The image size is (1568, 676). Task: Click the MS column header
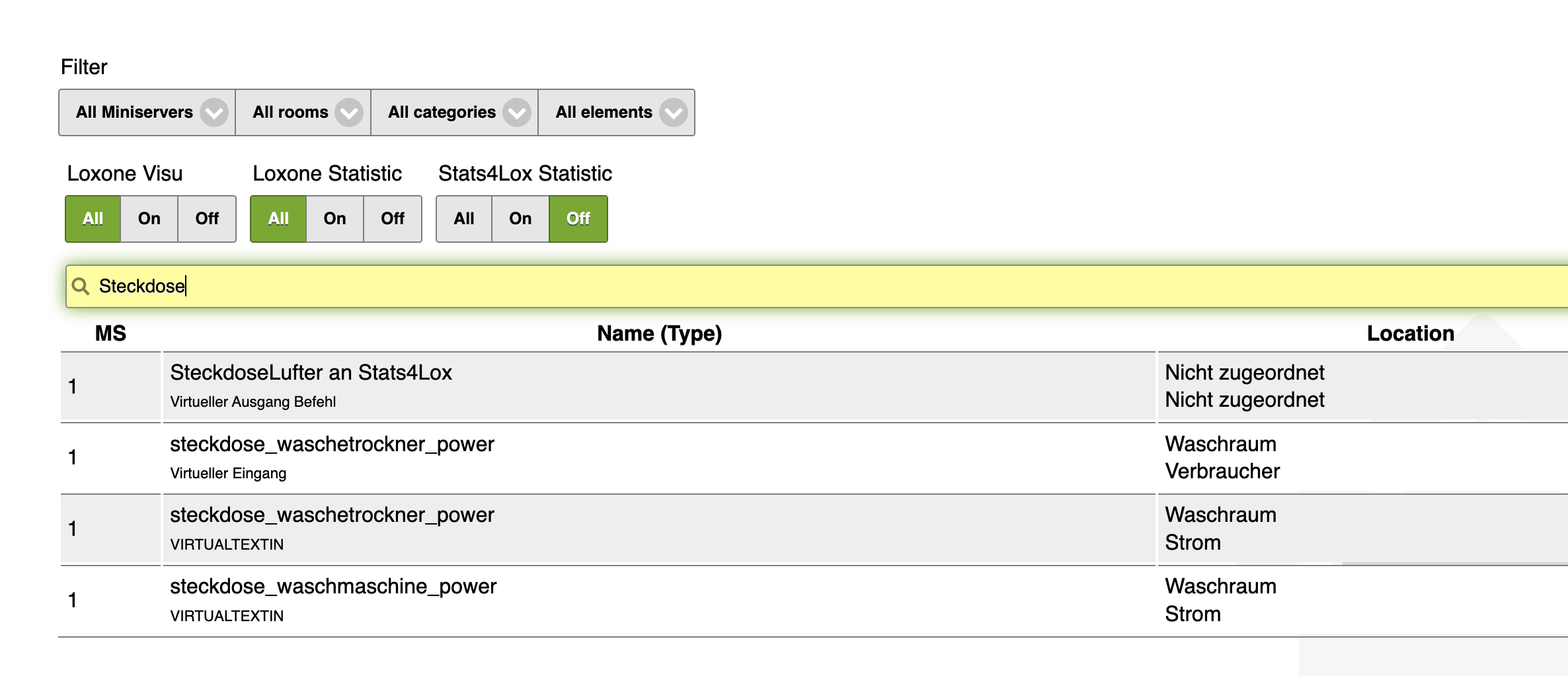pyautogui.click(x=110, y=333)
